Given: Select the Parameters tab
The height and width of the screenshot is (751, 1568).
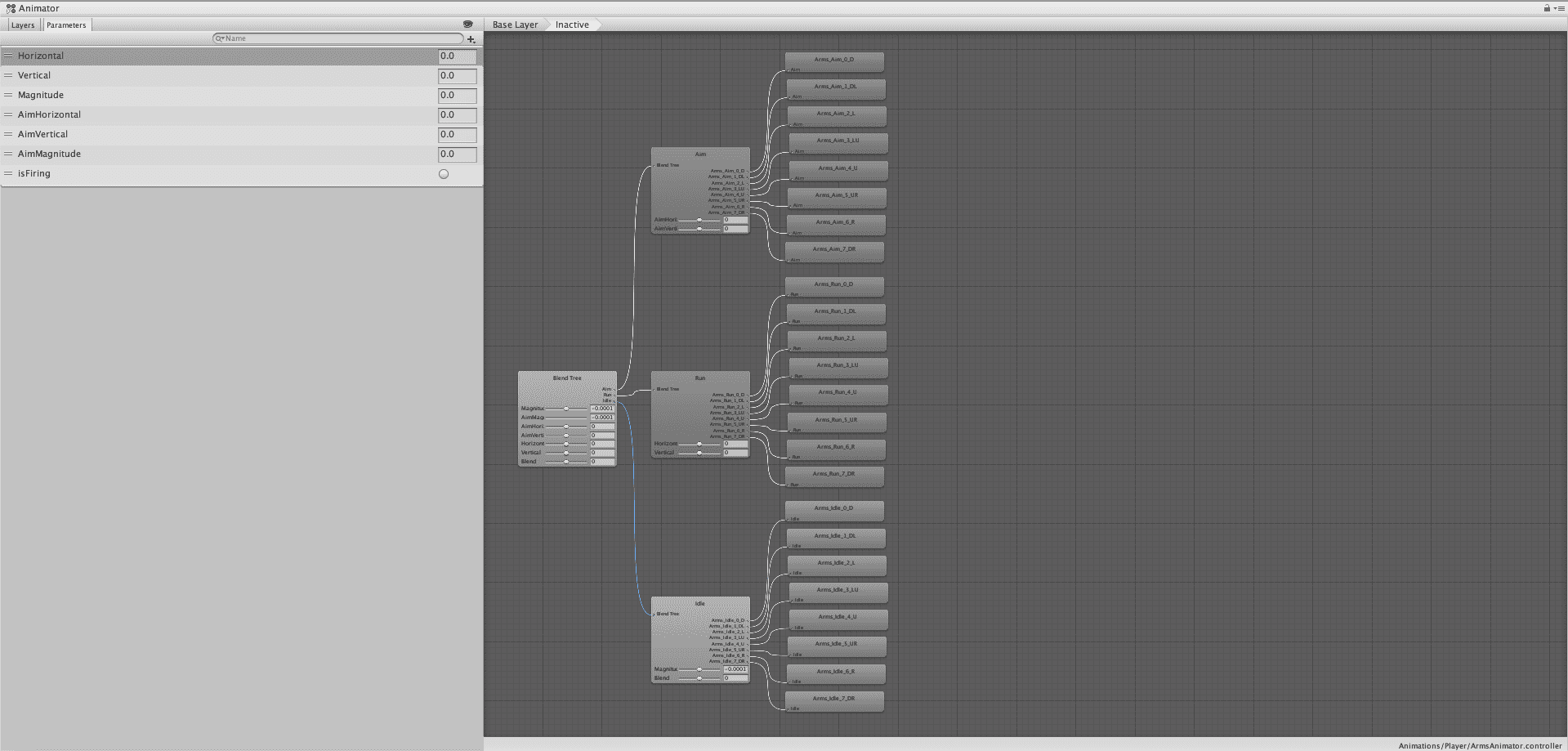Looking at the screenshot, I should click(x=66, y=25).
